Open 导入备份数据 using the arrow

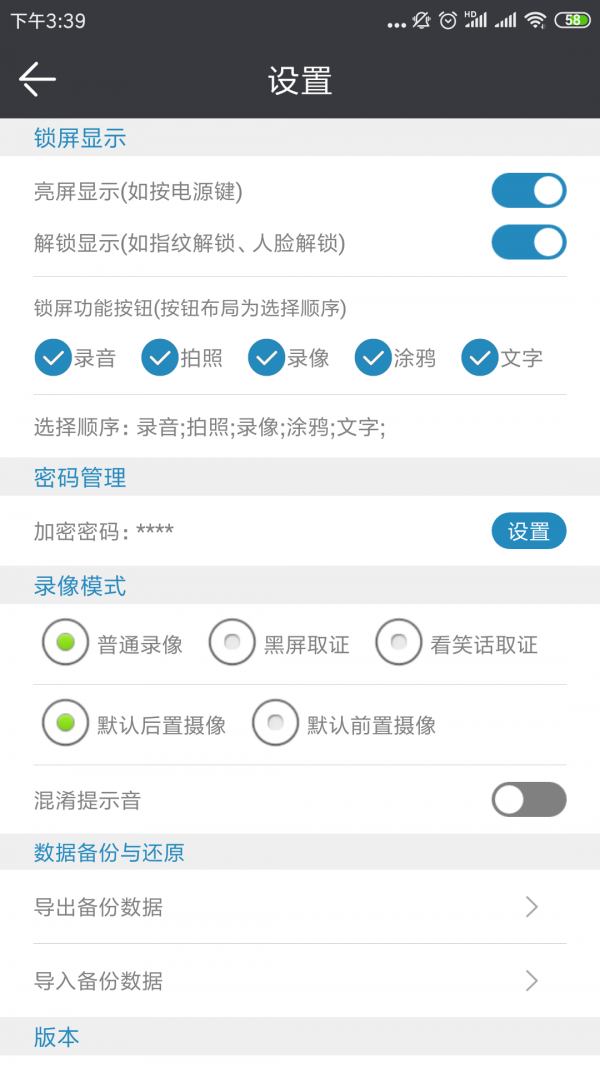[532, 981]
